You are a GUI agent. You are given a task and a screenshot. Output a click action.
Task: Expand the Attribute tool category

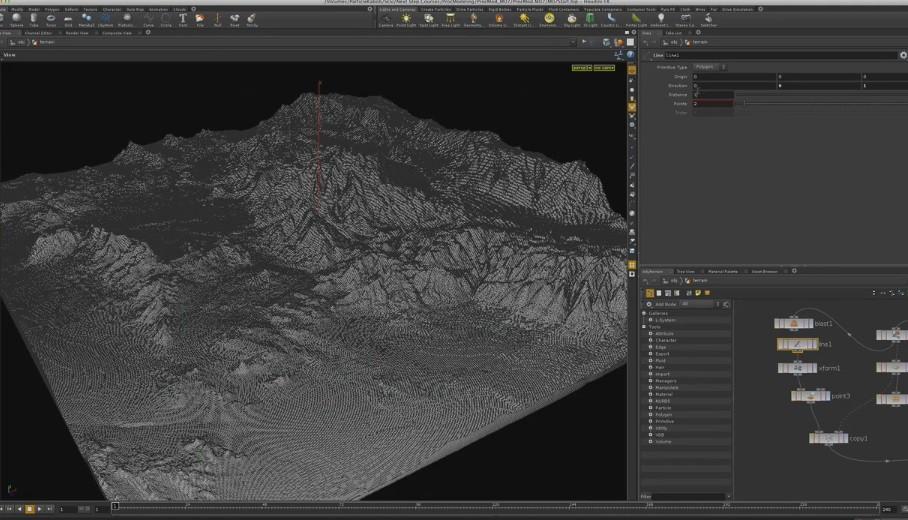tap(650, 334)
